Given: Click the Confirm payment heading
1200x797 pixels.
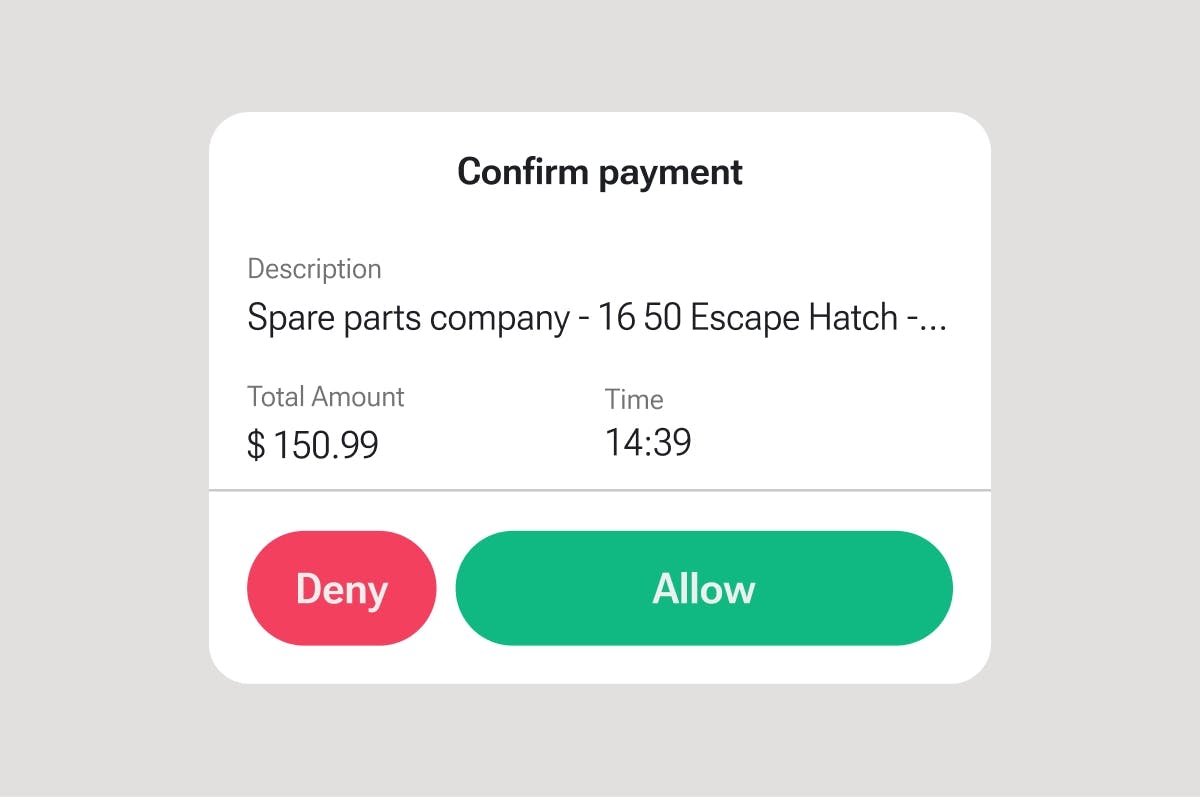Looking at the screenshot, I should 600,172.
